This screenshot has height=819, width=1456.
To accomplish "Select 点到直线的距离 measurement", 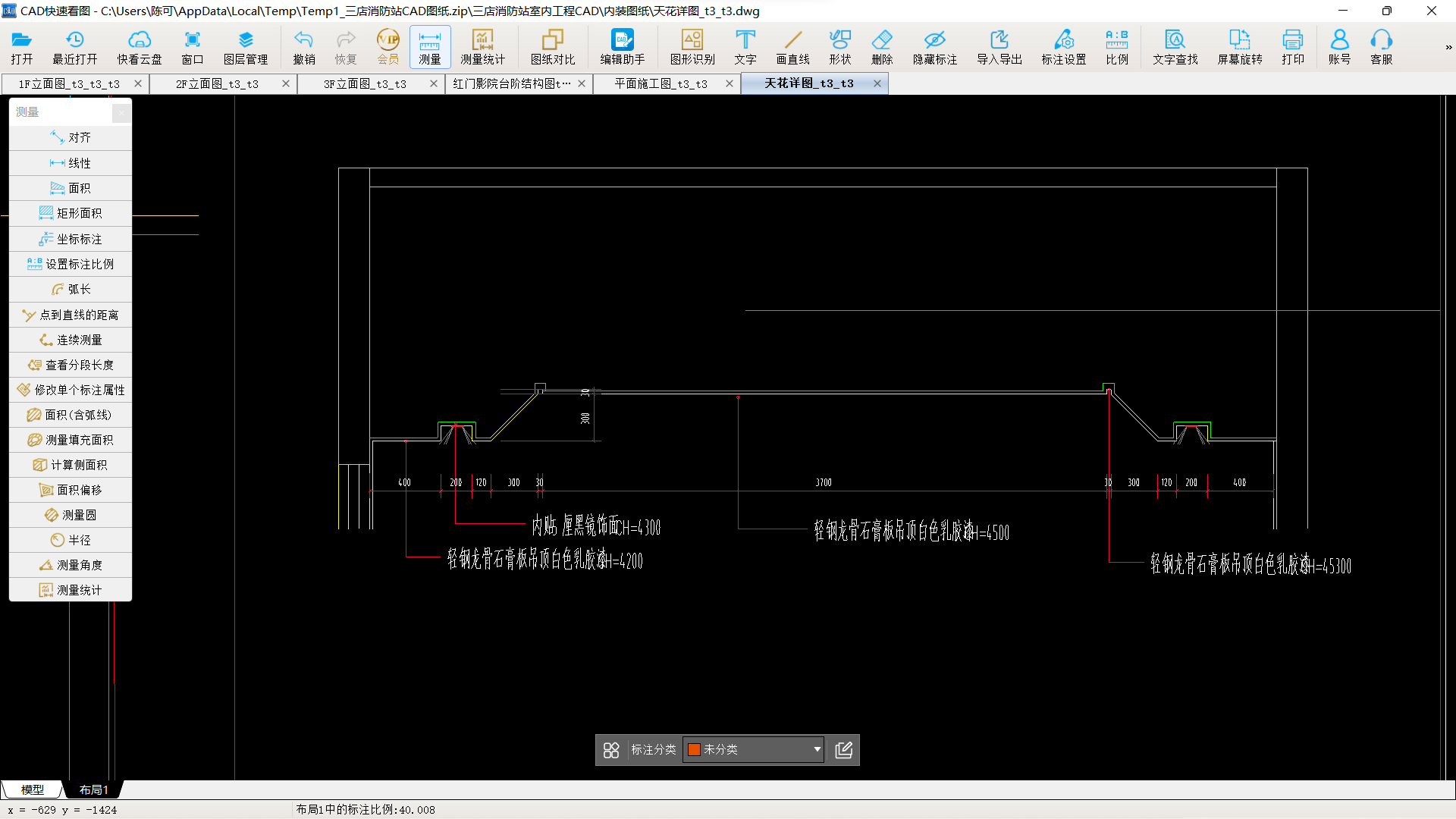I will point(71,315).
